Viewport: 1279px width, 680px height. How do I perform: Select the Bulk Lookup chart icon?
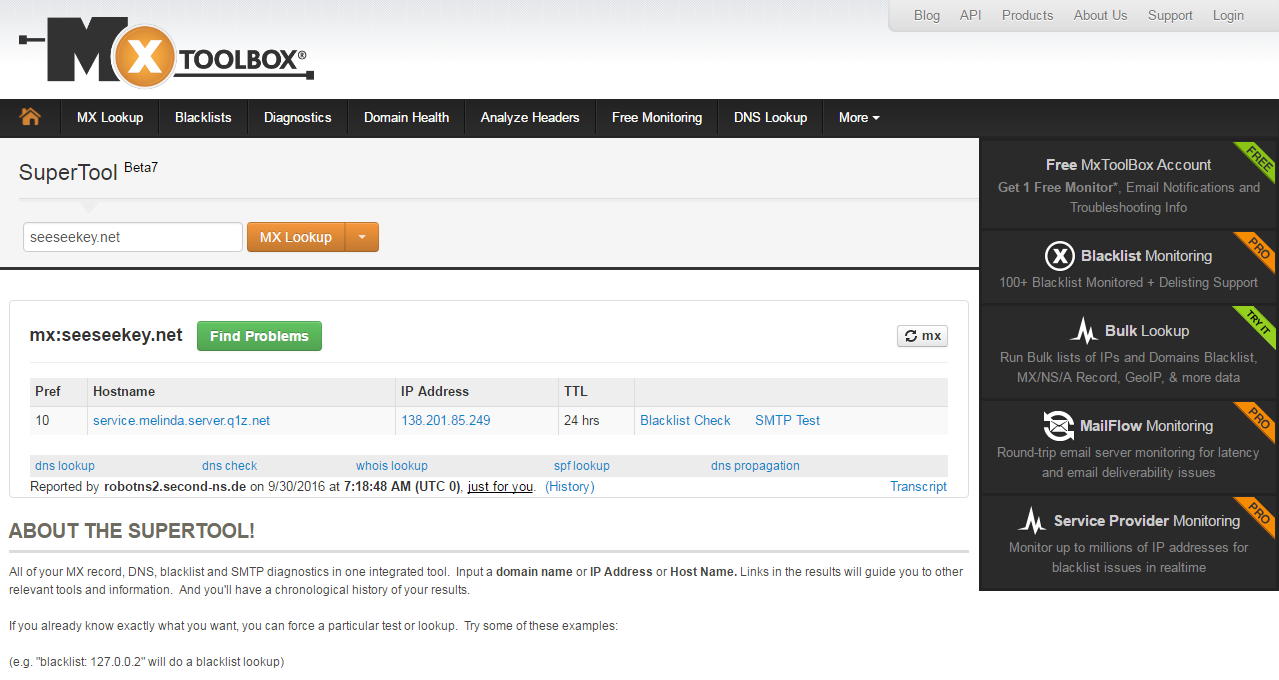pos(1084,330)
